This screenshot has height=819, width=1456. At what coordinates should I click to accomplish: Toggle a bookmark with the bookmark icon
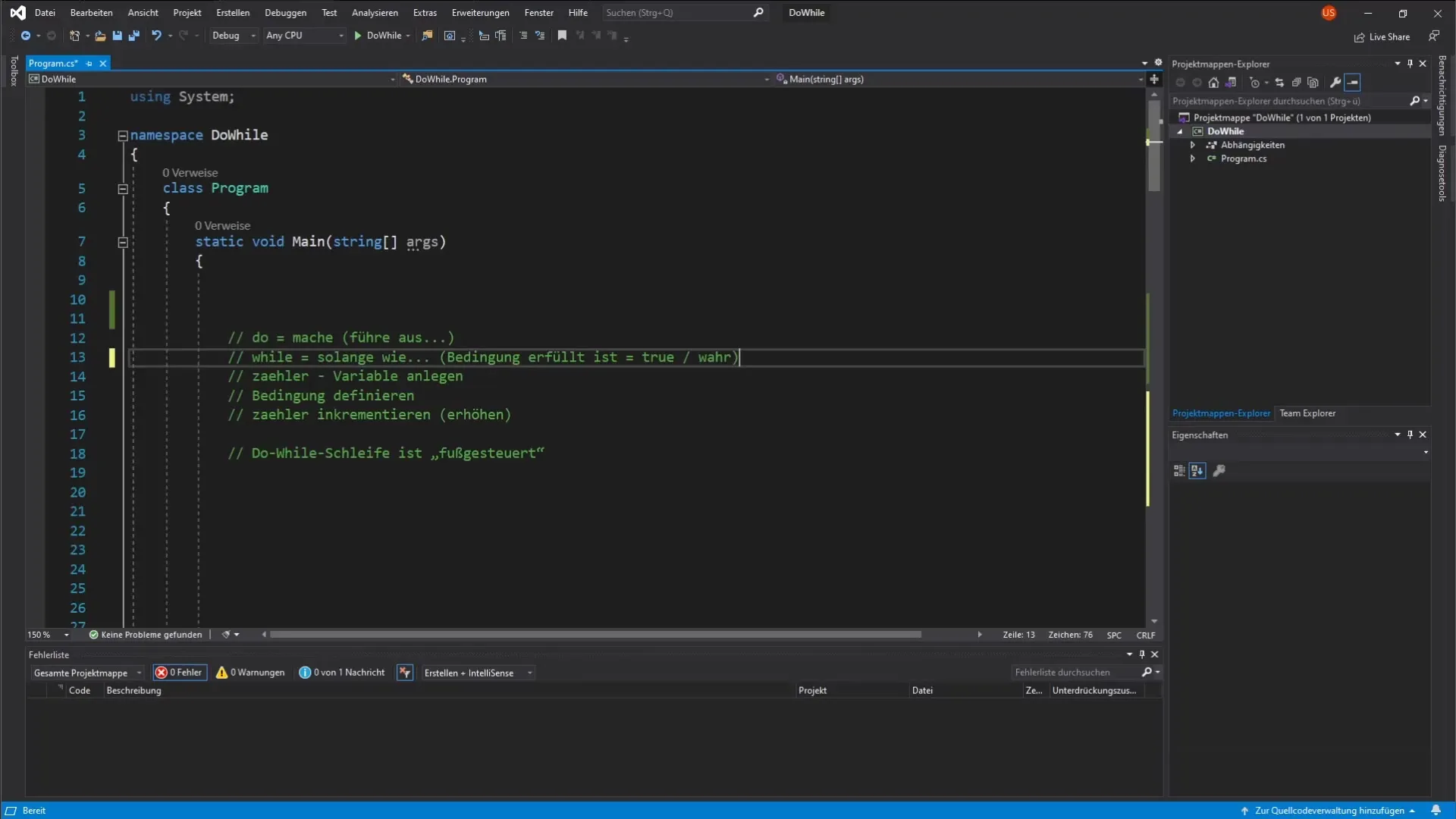pos(562,36)
